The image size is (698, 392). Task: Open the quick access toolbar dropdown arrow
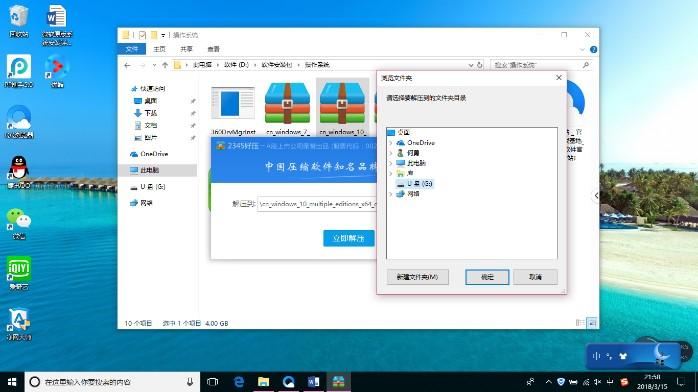click(x=163, y=35)
